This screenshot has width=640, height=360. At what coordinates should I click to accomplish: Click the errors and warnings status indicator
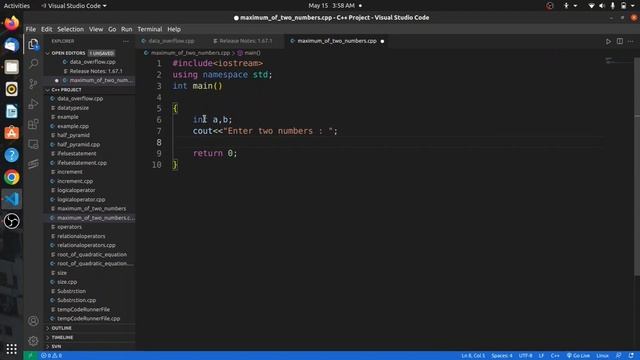51,356
